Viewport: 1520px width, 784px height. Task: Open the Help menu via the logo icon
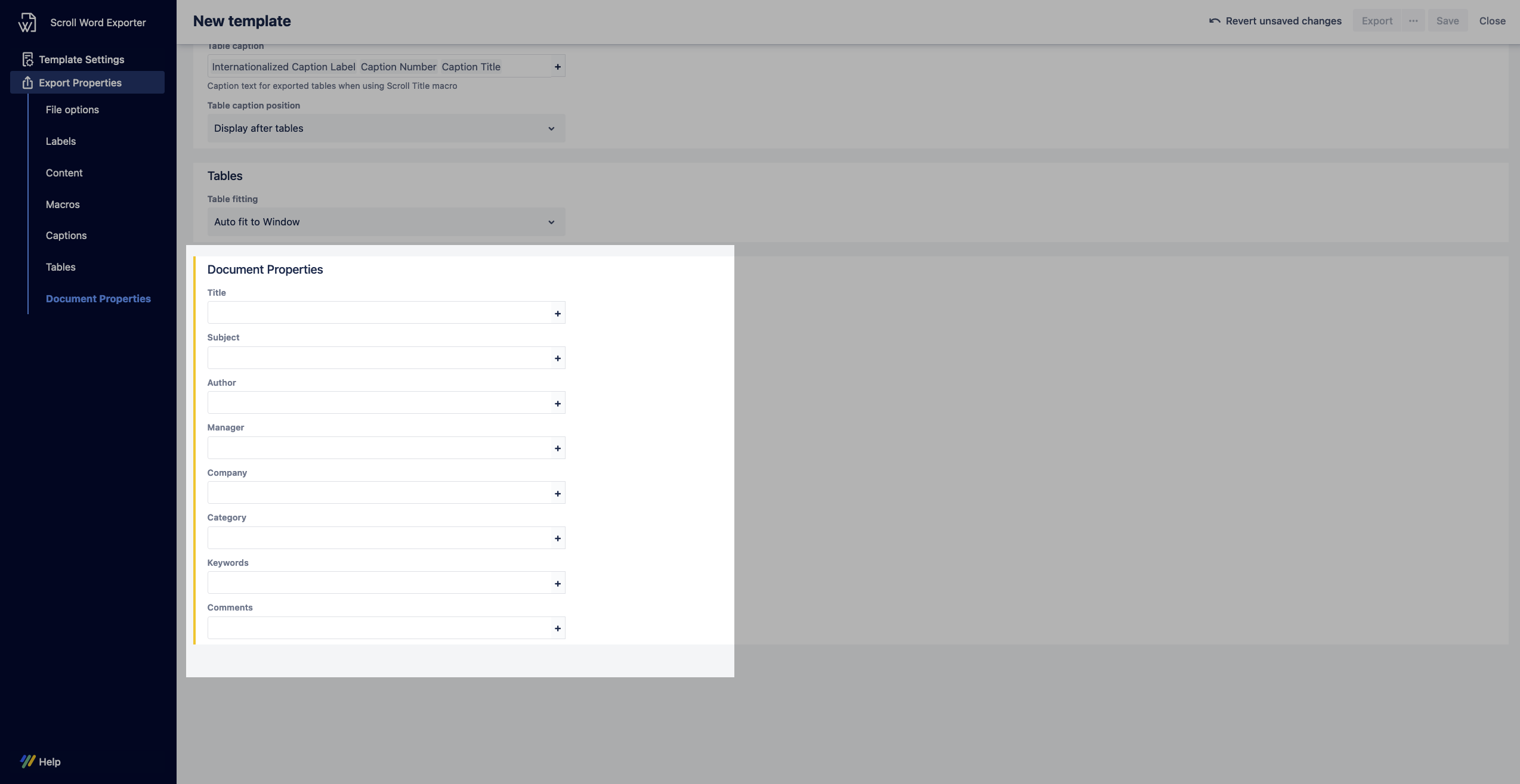tap(27, 761)
